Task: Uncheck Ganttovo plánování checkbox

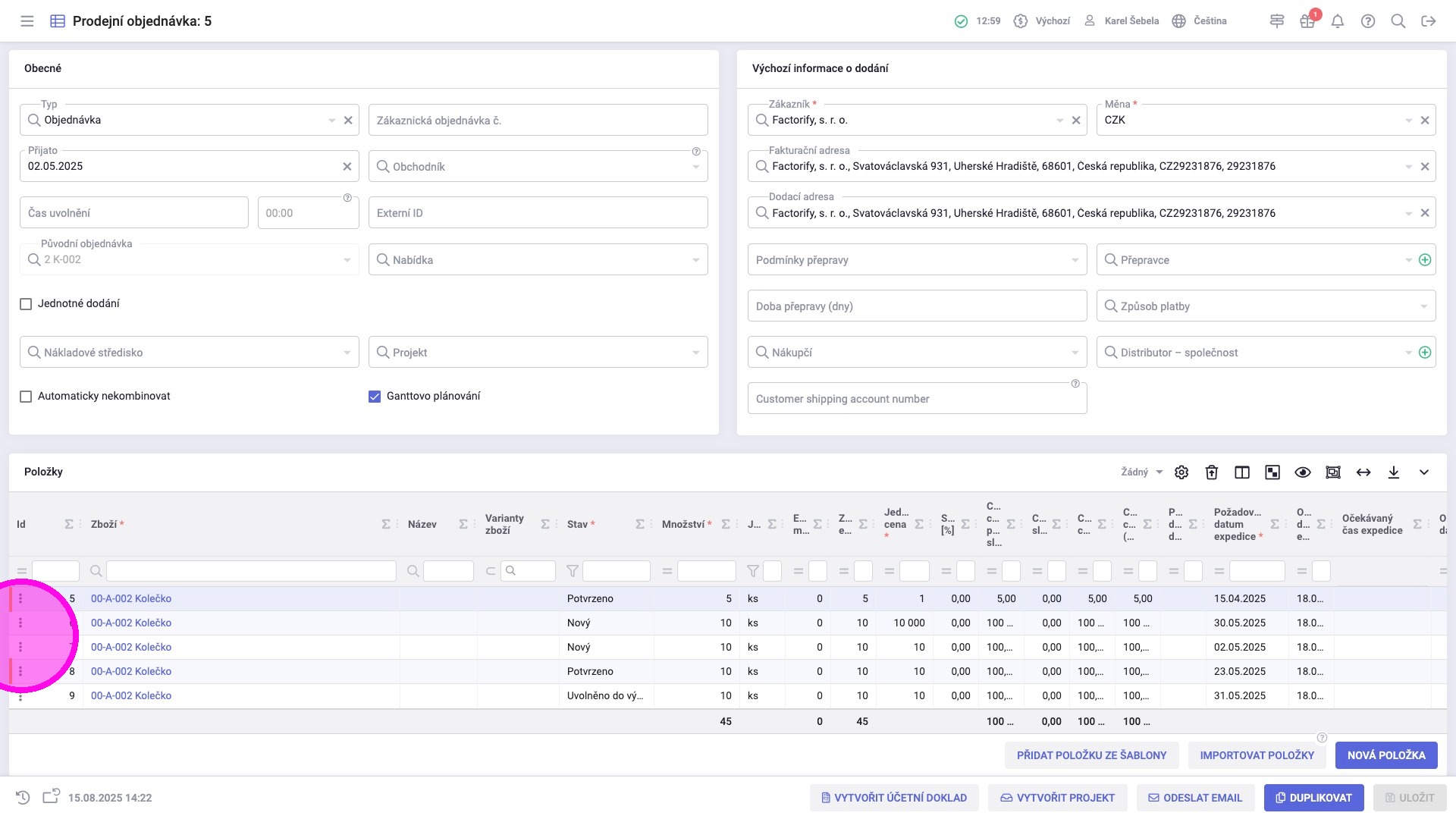Action: [375, 397]
